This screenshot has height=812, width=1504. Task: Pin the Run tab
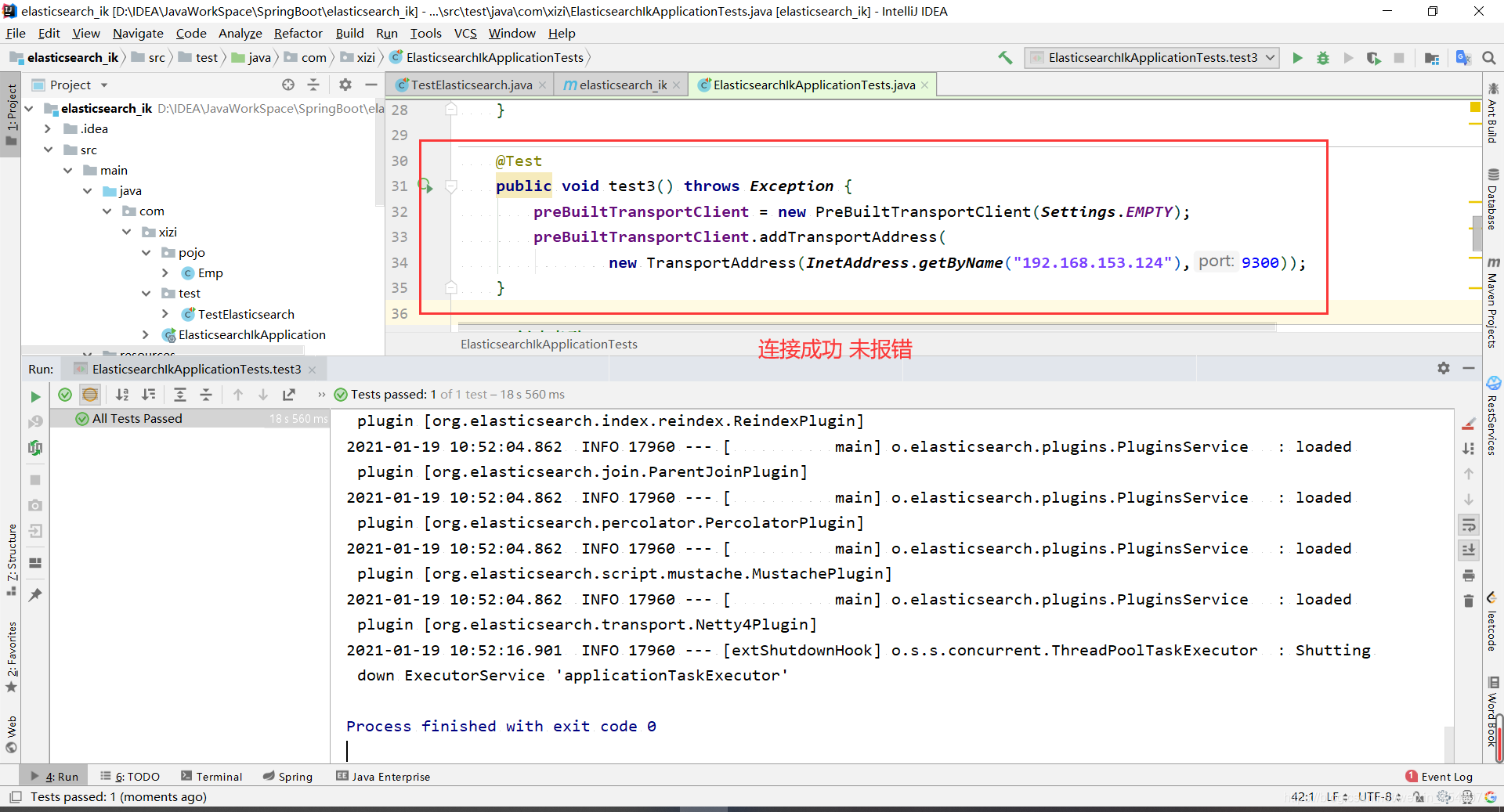(x=35, y=595)
